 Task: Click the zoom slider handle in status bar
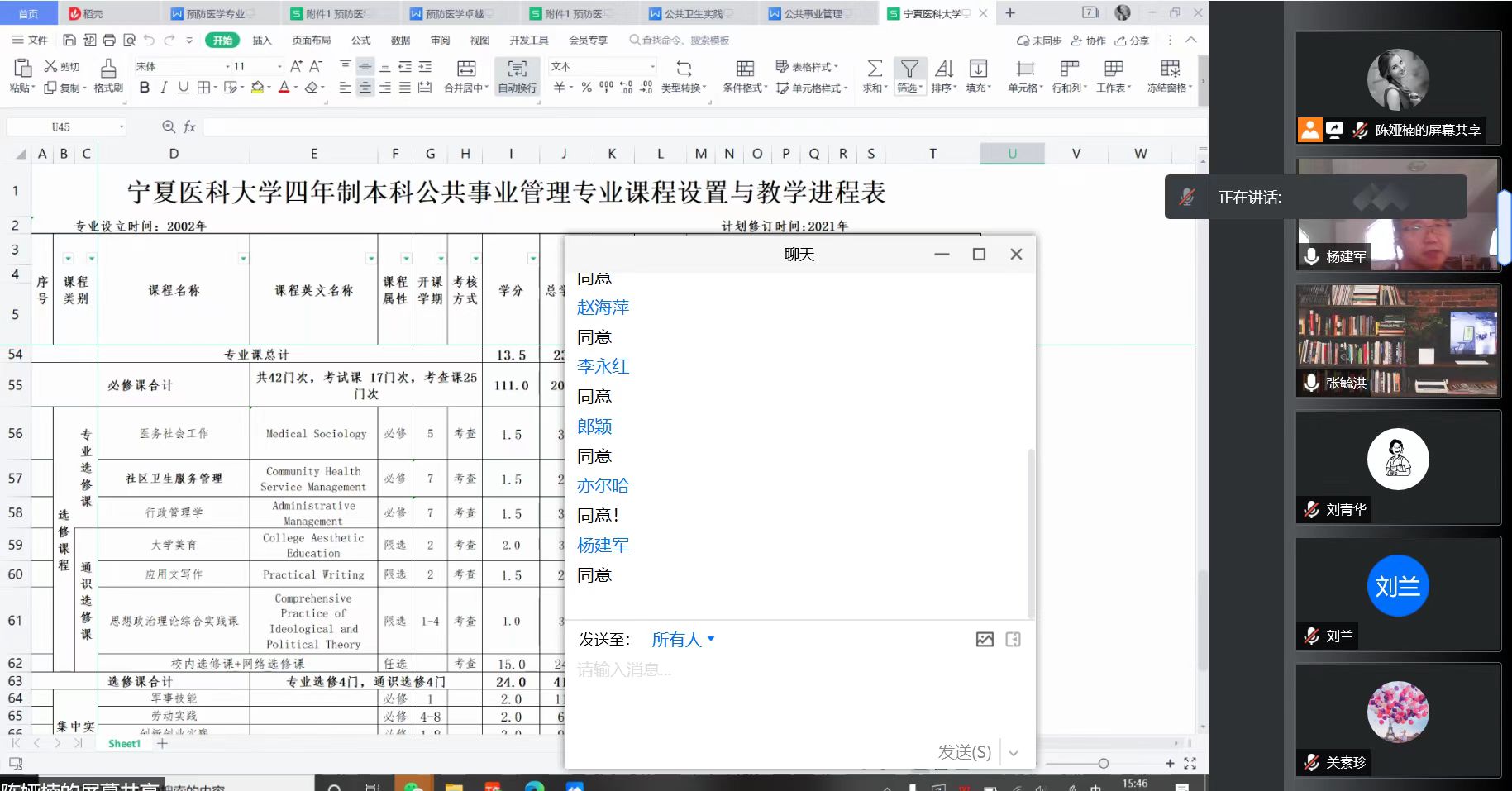pos(1103,763)
